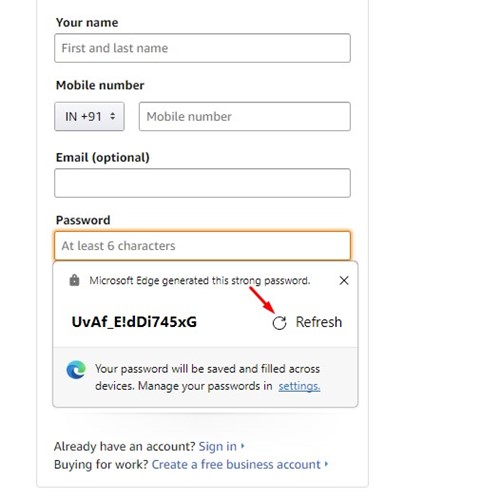Follow the Sign in link

(x=218, y=446)
